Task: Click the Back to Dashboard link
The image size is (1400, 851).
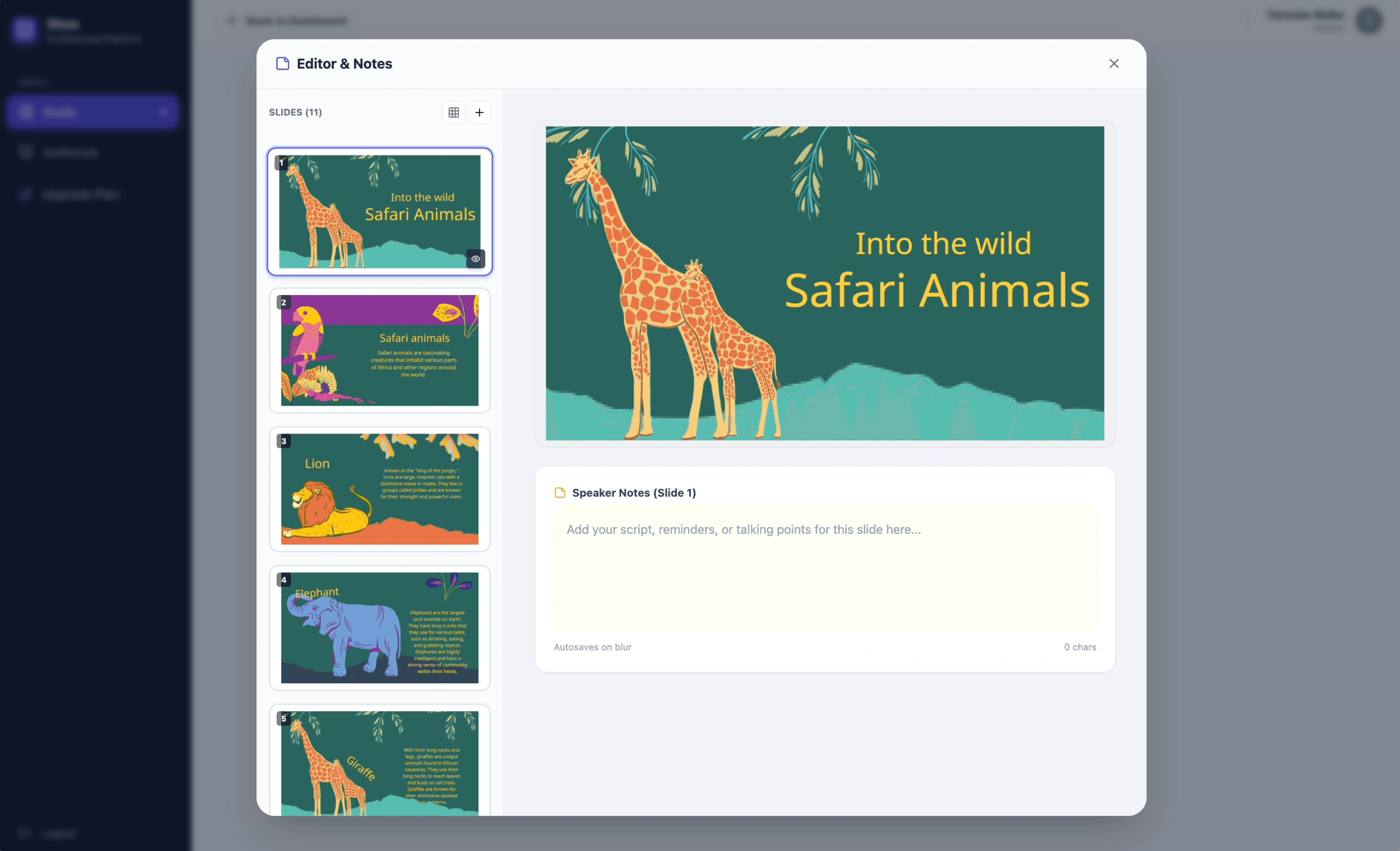Action: pos(296,20)
